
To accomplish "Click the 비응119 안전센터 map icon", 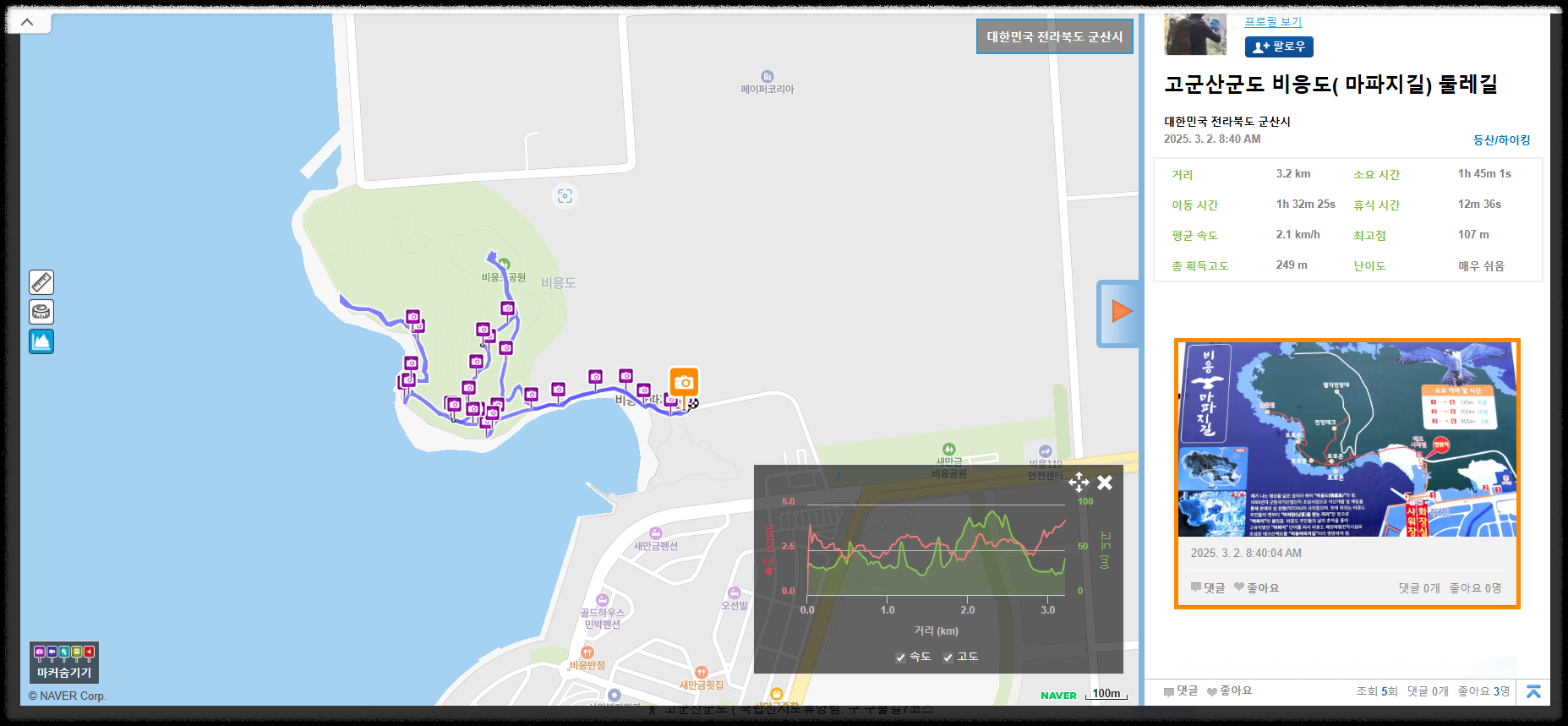I will click(x=1046, y=451).
